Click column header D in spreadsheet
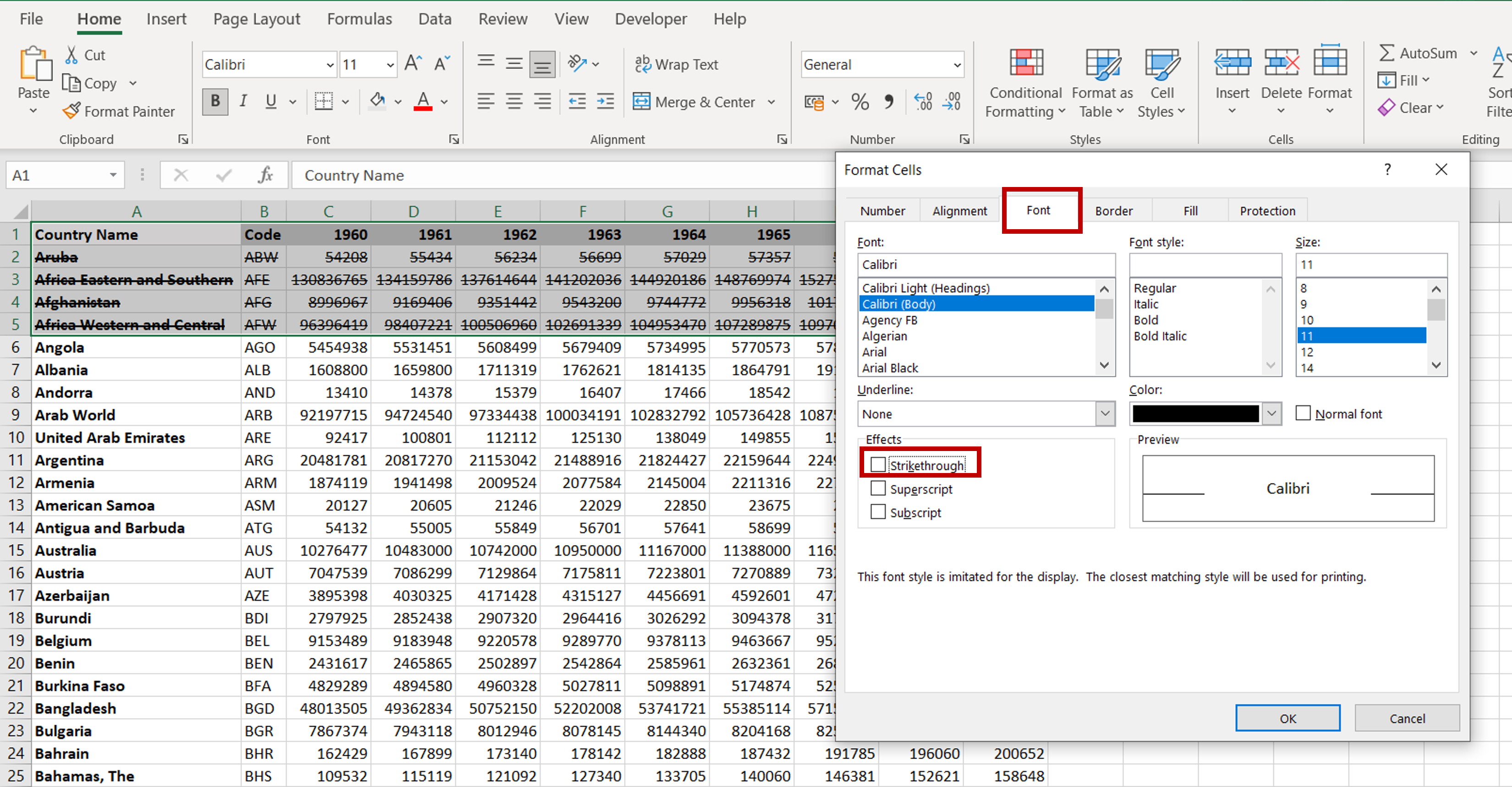Viewport: 1512px width, 787px height. click(x=413, y=211)
